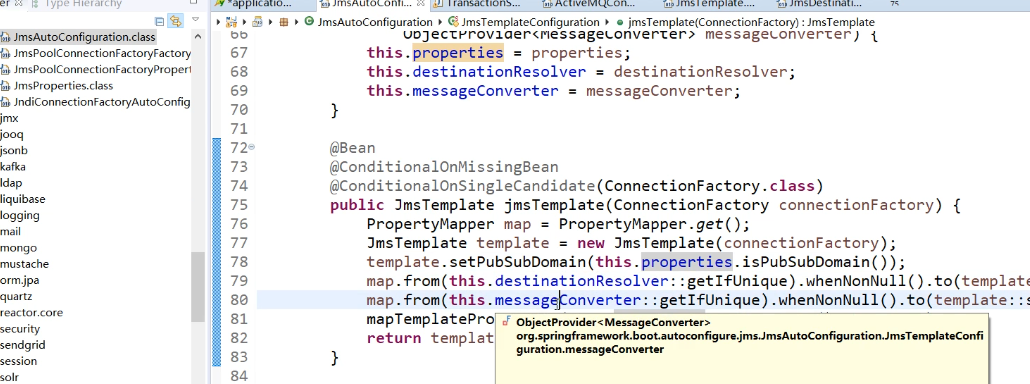Select the orm.jpa package
Screen dimensions: 1030x384
click(20, 280)
